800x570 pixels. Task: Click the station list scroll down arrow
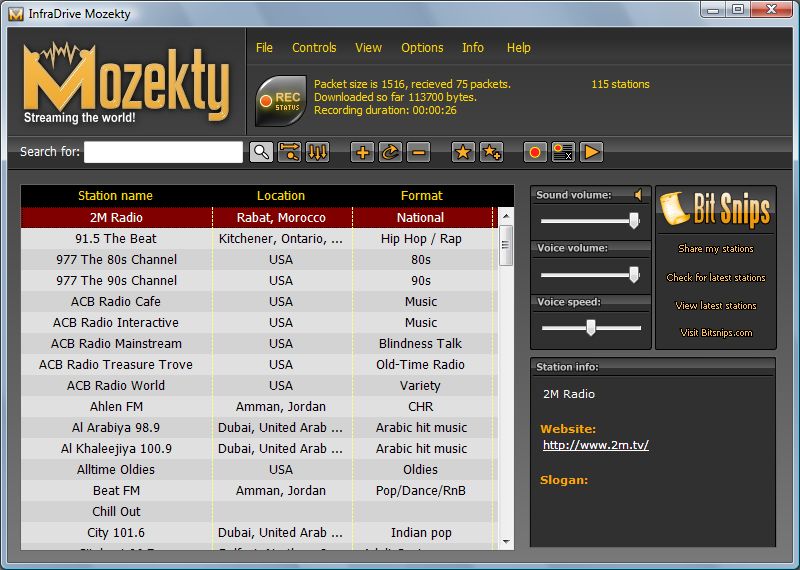click(x=506, y=542)
